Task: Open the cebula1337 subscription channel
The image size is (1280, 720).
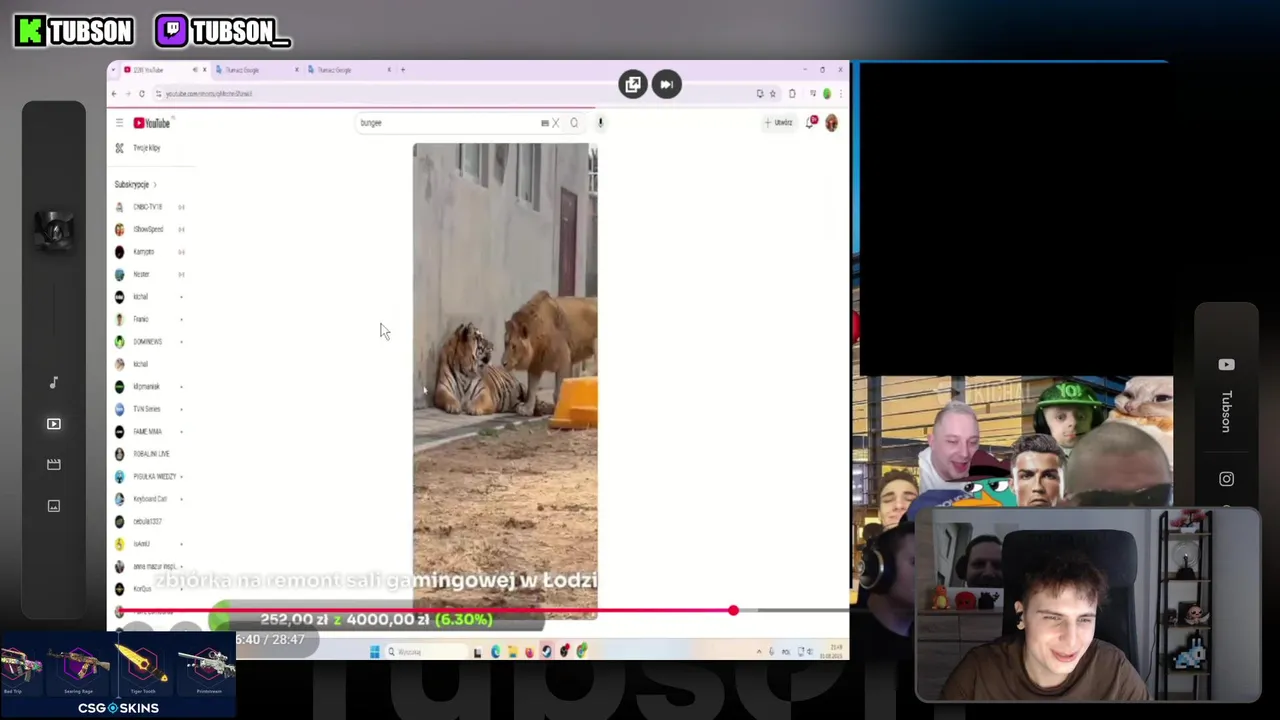Action: pyautogui.click(x=140, y=521)
